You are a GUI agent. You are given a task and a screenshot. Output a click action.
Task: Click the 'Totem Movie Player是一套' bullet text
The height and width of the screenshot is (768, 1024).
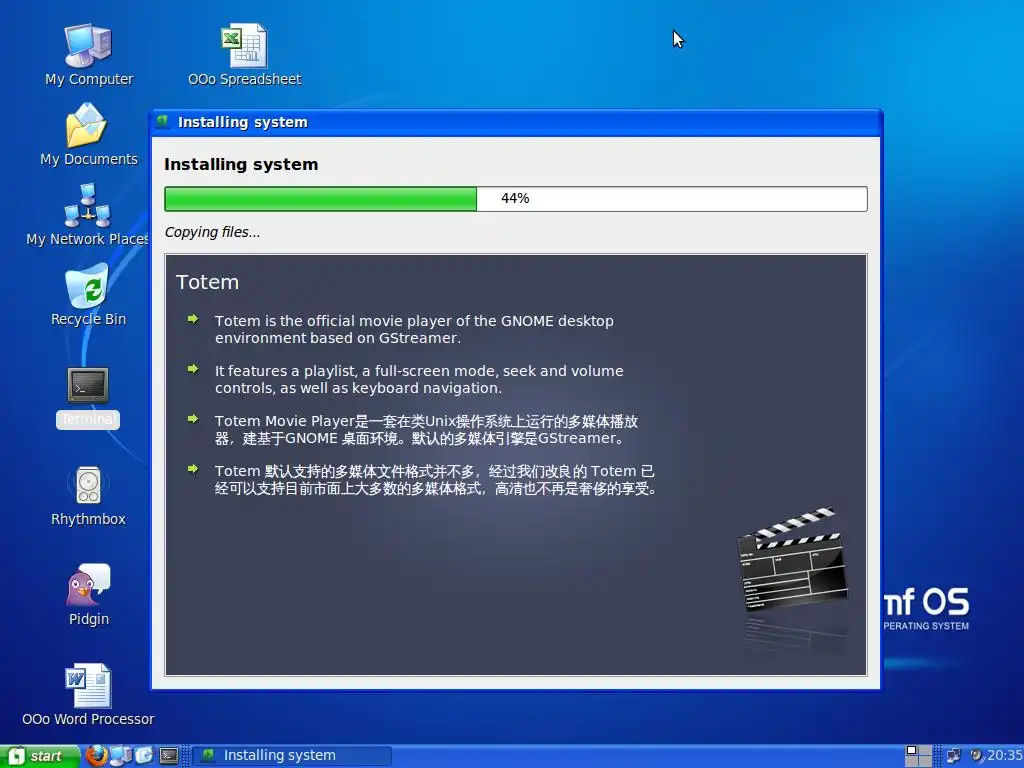[426, 429]
